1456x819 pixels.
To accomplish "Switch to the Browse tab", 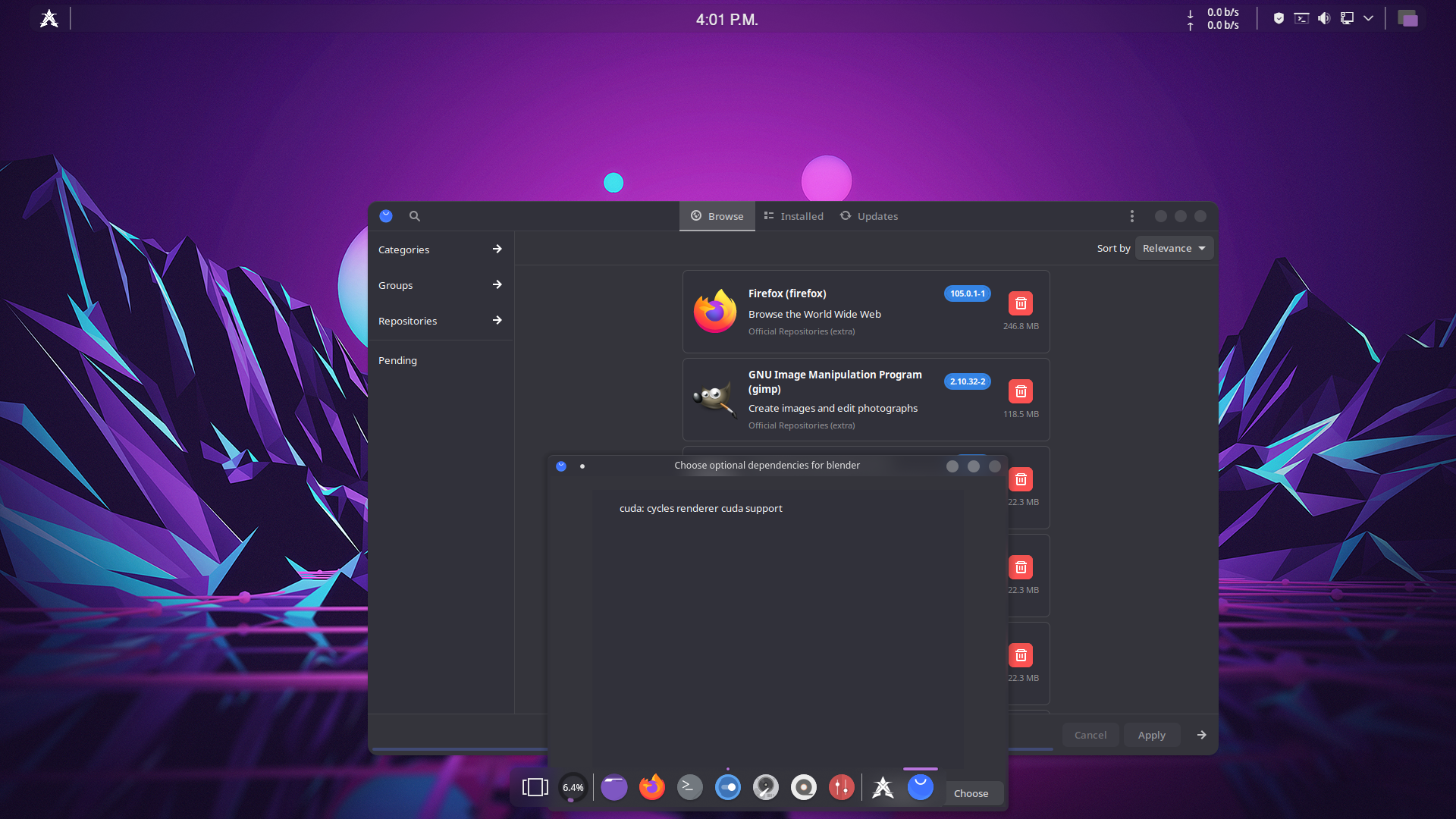I will click(717, 216).
